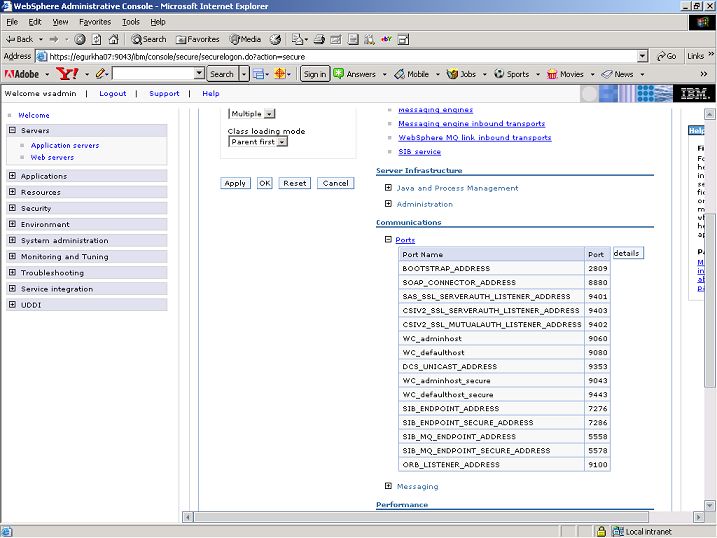This screenshot has height=538, width=717.
Task: Open the Tools menu
Action: pyautogui.click(x=131, y=22)
